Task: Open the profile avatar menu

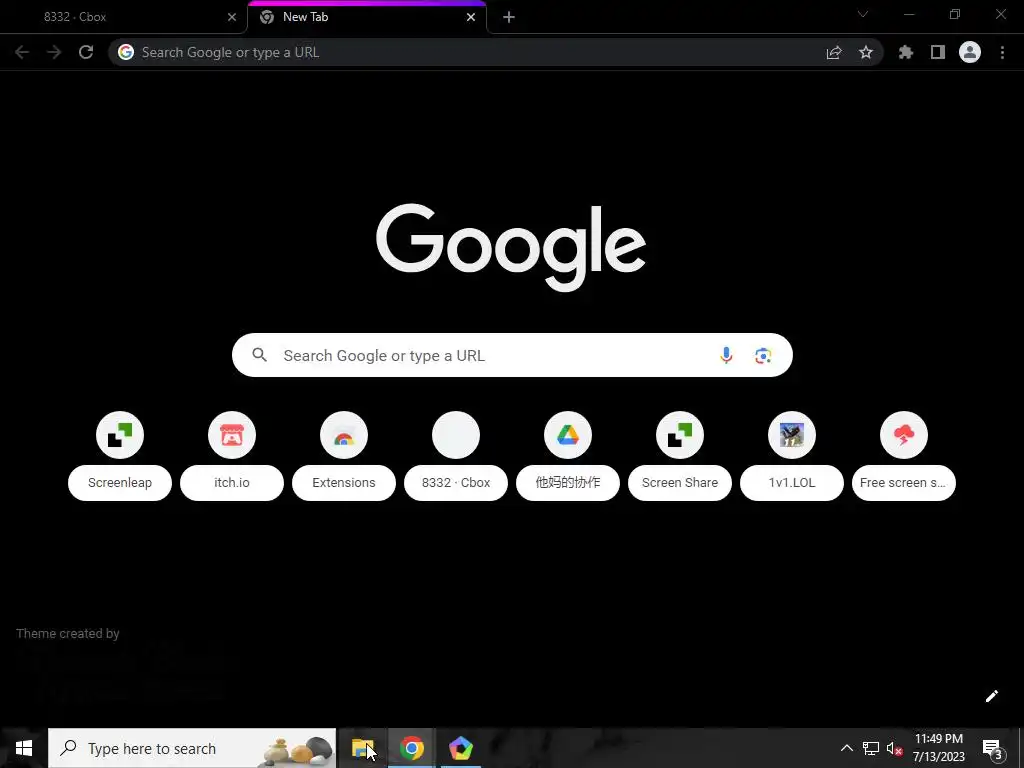Action: pos(970,52)
